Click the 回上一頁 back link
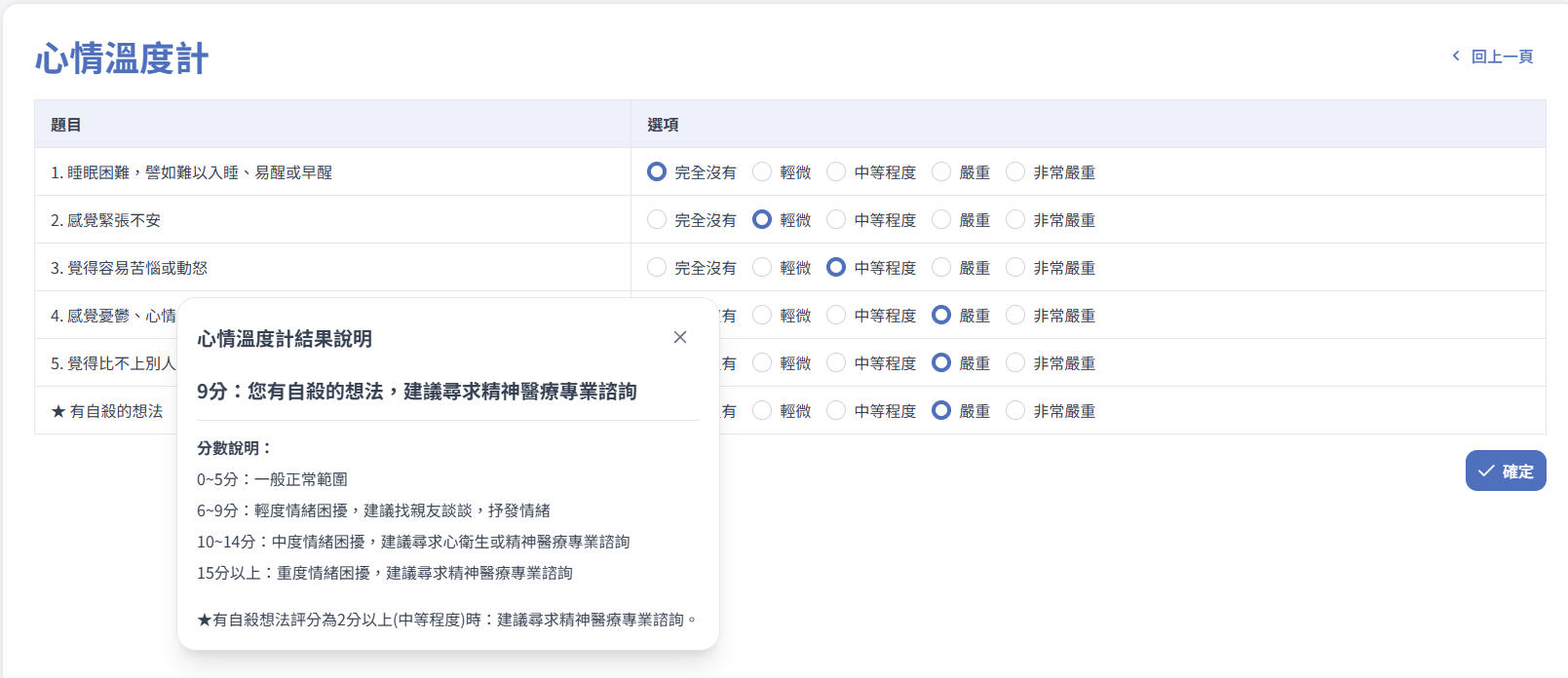 pyautogui.click(x=1492, y=56)
